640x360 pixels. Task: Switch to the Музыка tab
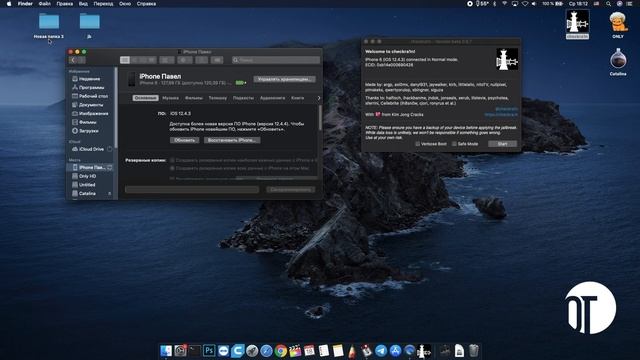coord(170,98)
